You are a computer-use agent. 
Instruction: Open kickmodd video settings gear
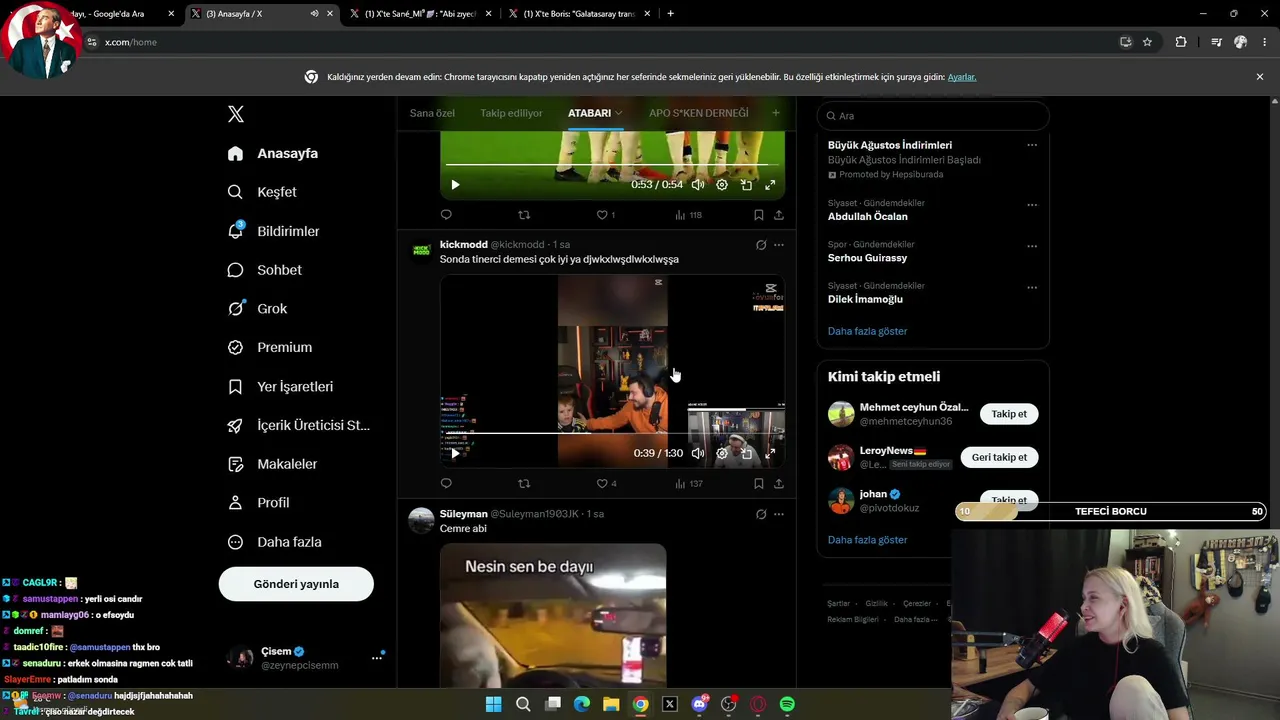coord(722,453)
